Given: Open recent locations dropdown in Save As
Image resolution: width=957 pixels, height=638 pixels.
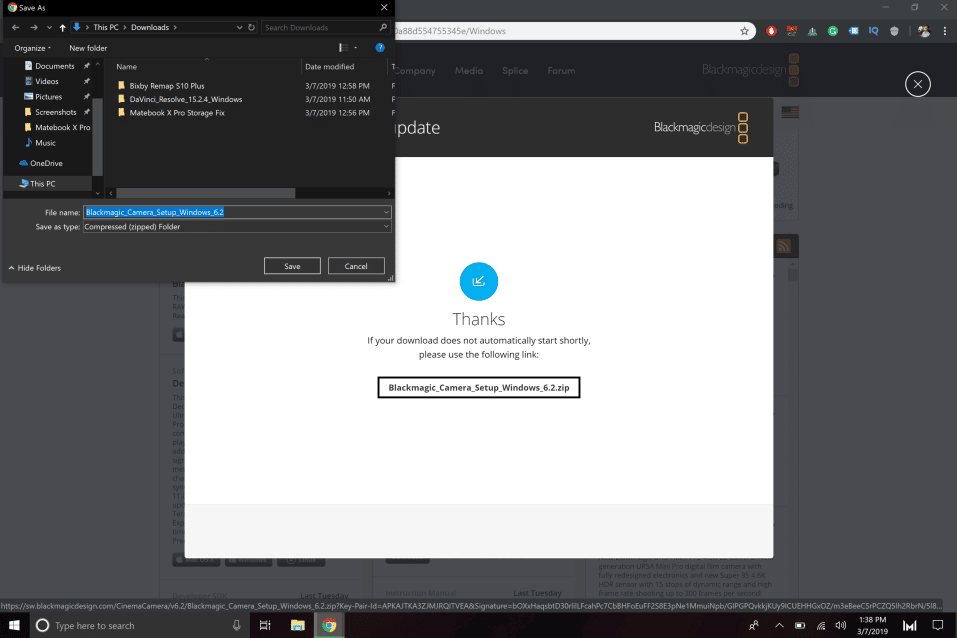Looking at the screenshot, I should pyautogui.click(x=49, y=27).
